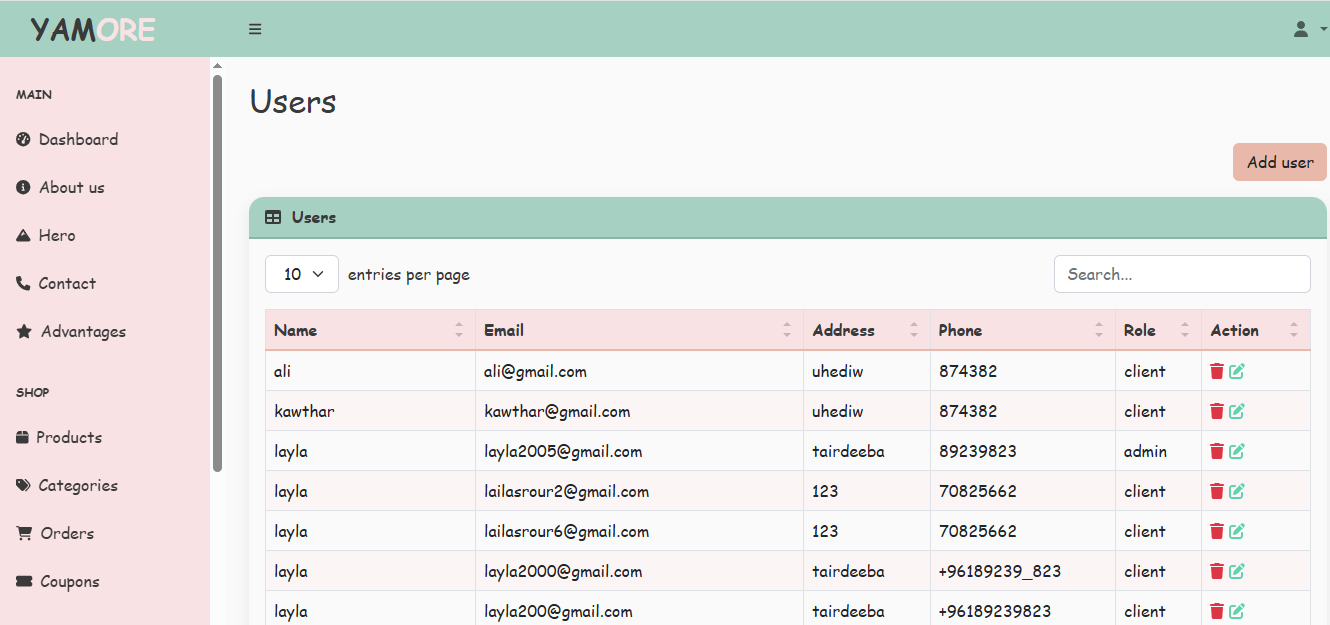Click the Dashboard gauge icon in sidebar
This screenshot has height=625, width=1330.
tap(24, 139)
